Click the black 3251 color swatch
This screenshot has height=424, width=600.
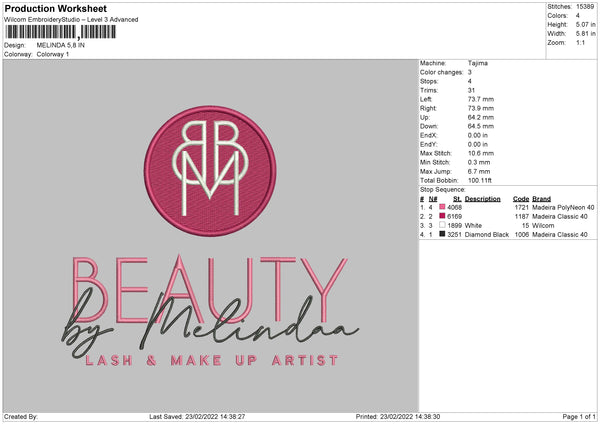(x=442, y=234)
